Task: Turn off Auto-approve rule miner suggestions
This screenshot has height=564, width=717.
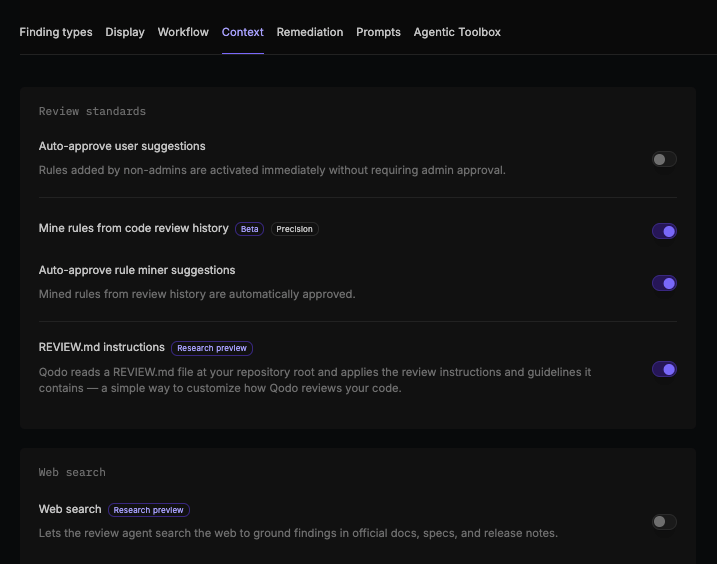Action: (664, 283)
